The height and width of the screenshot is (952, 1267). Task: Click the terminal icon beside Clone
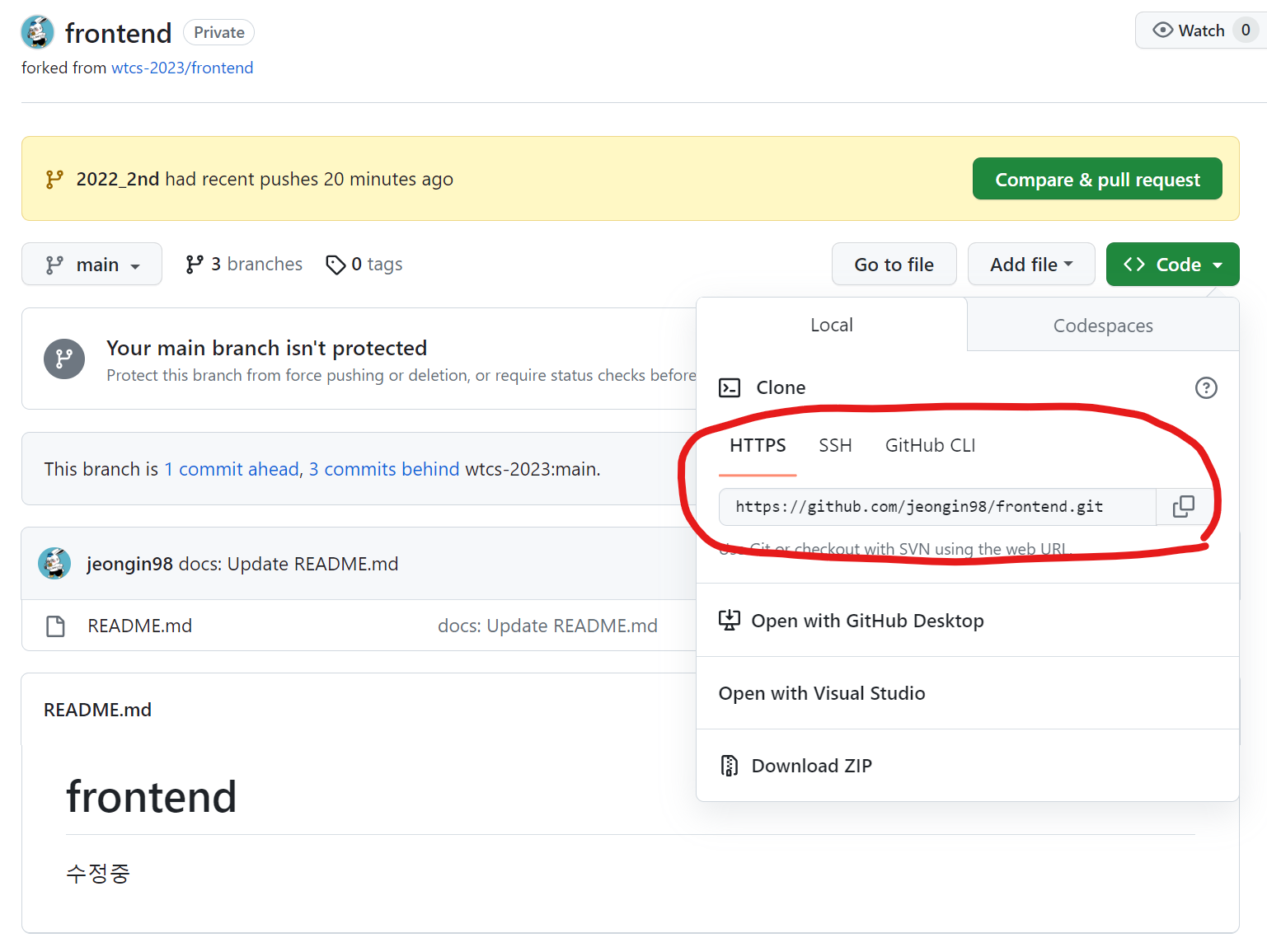click(x=730, y=387)
